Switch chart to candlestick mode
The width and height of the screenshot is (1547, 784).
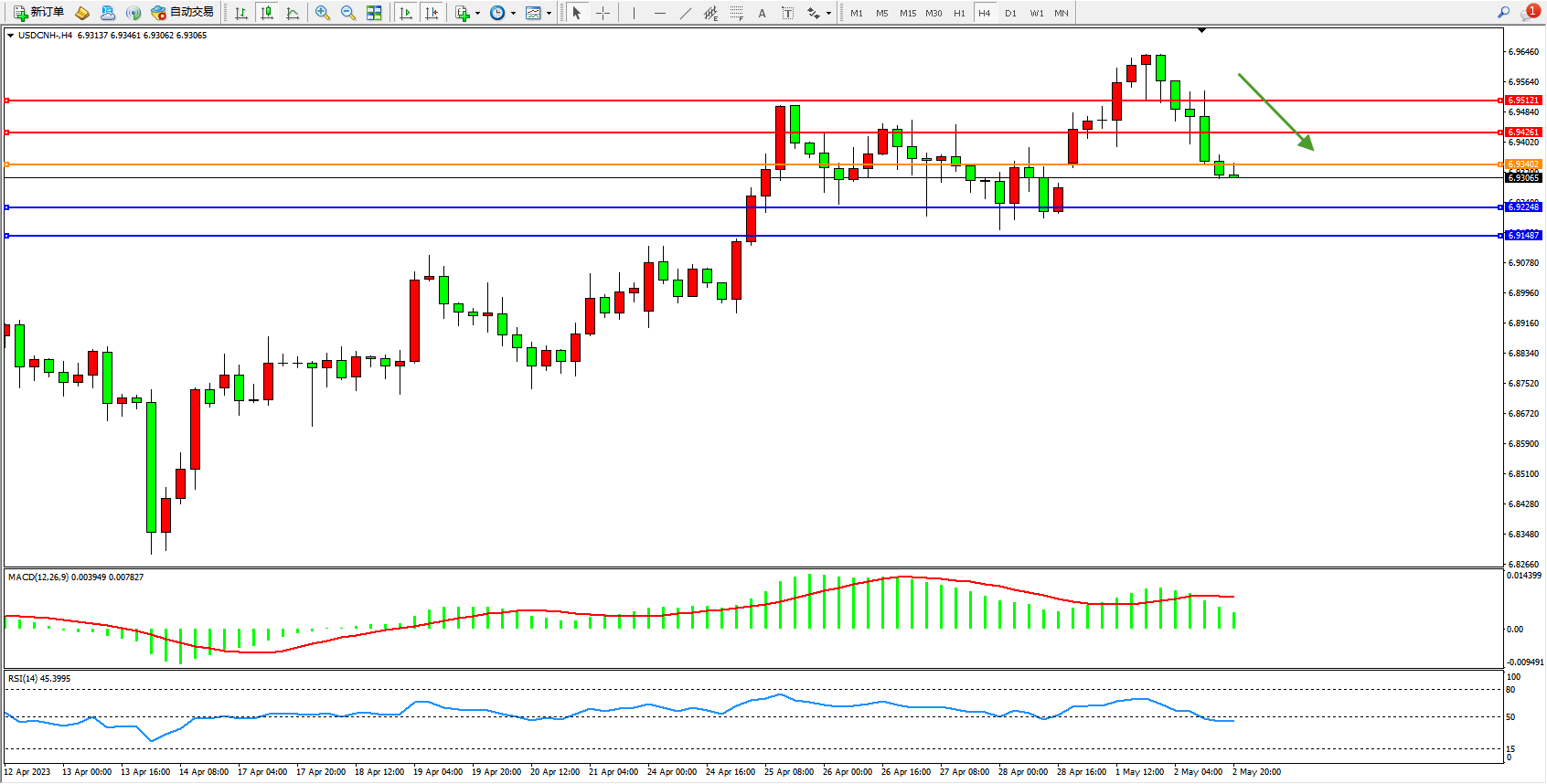(x=267, y=13)
